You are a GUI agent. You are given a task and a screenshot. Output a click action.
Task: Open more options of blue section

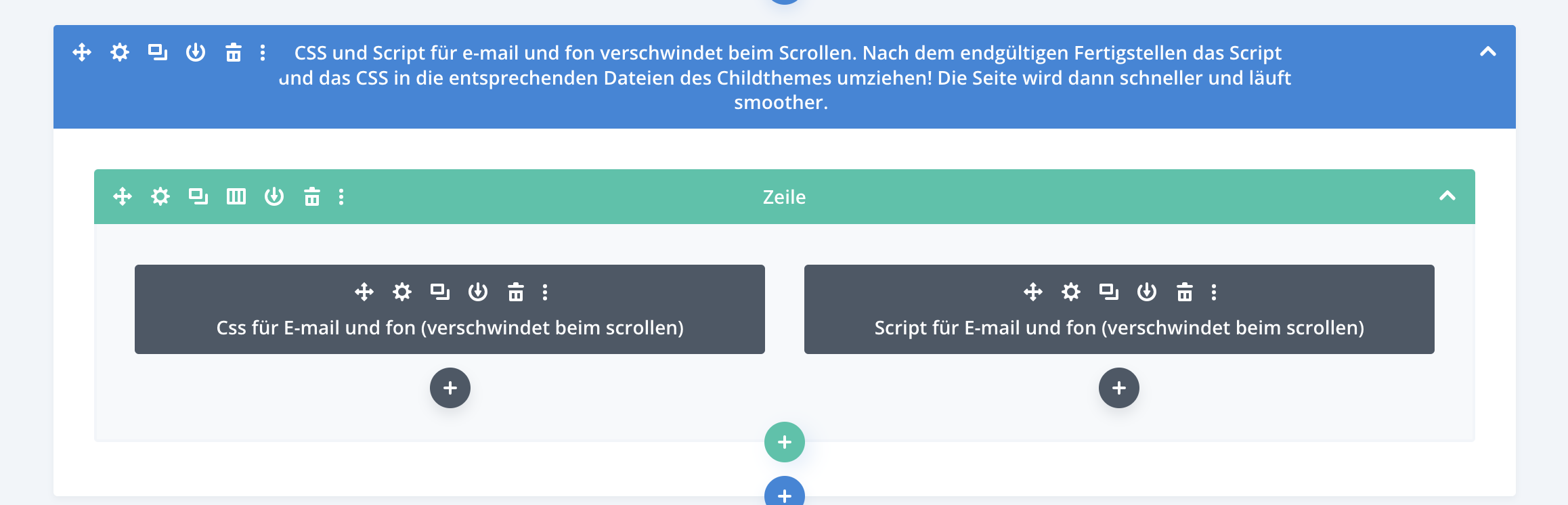(263, 52)
